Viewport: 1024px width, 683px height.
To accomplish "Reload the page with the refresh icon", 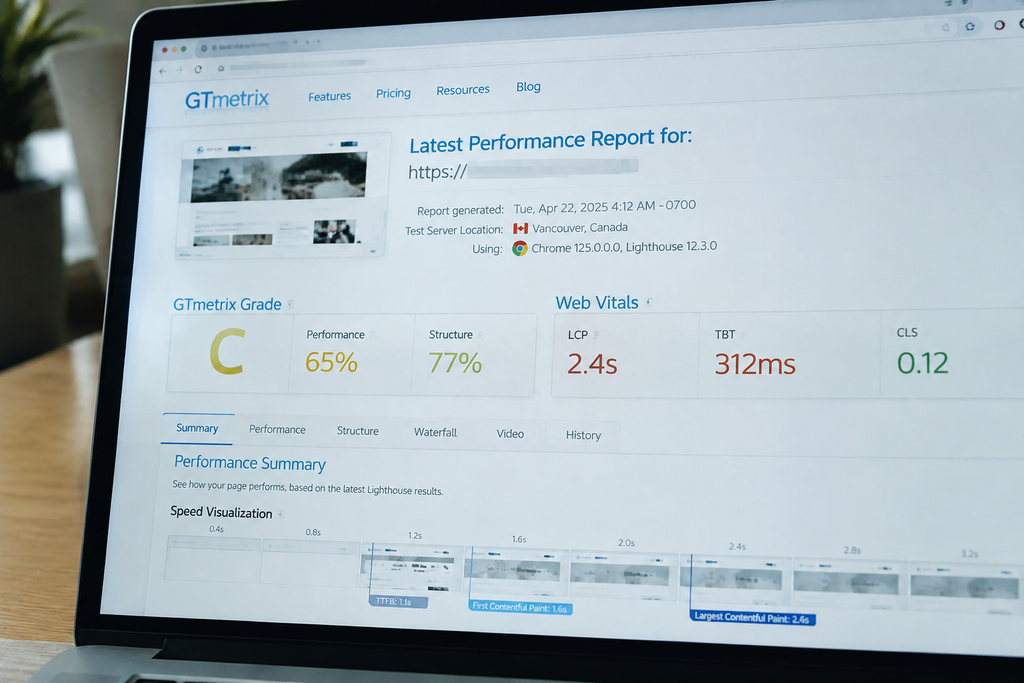I will (198, 69).
